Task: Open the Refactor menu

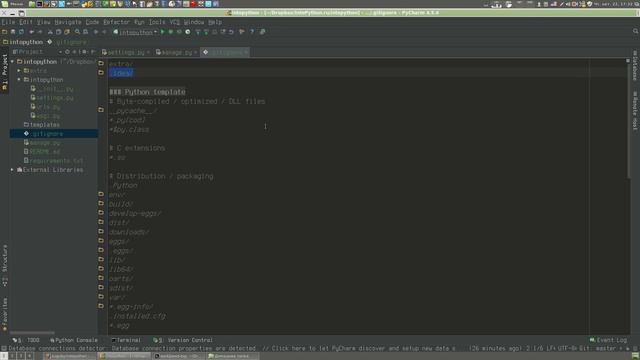Action: pyautogui.click(x=116, y=22)
